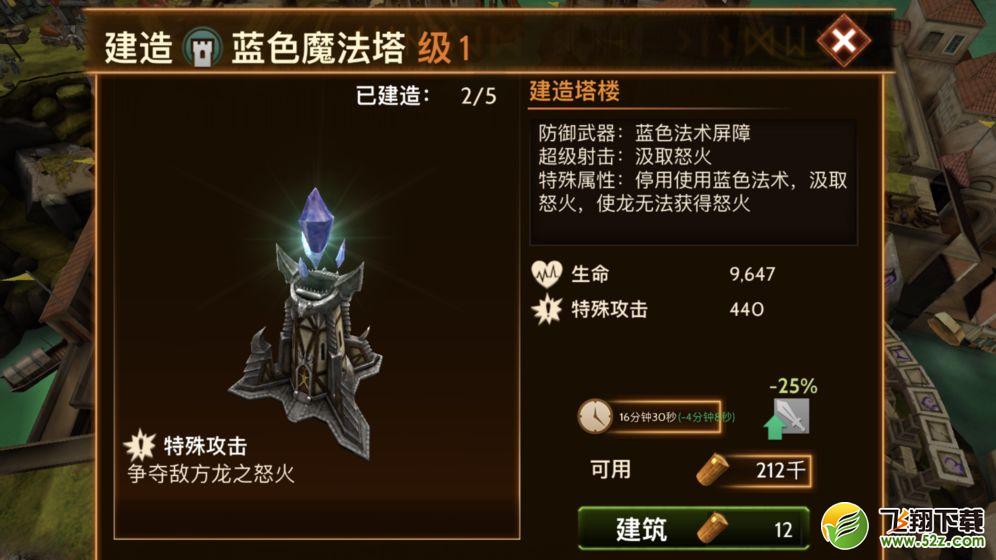Viewport: 996px width, 560px height.
Task: Tap the tower icon in the title
Action: [x=202, y=48]
